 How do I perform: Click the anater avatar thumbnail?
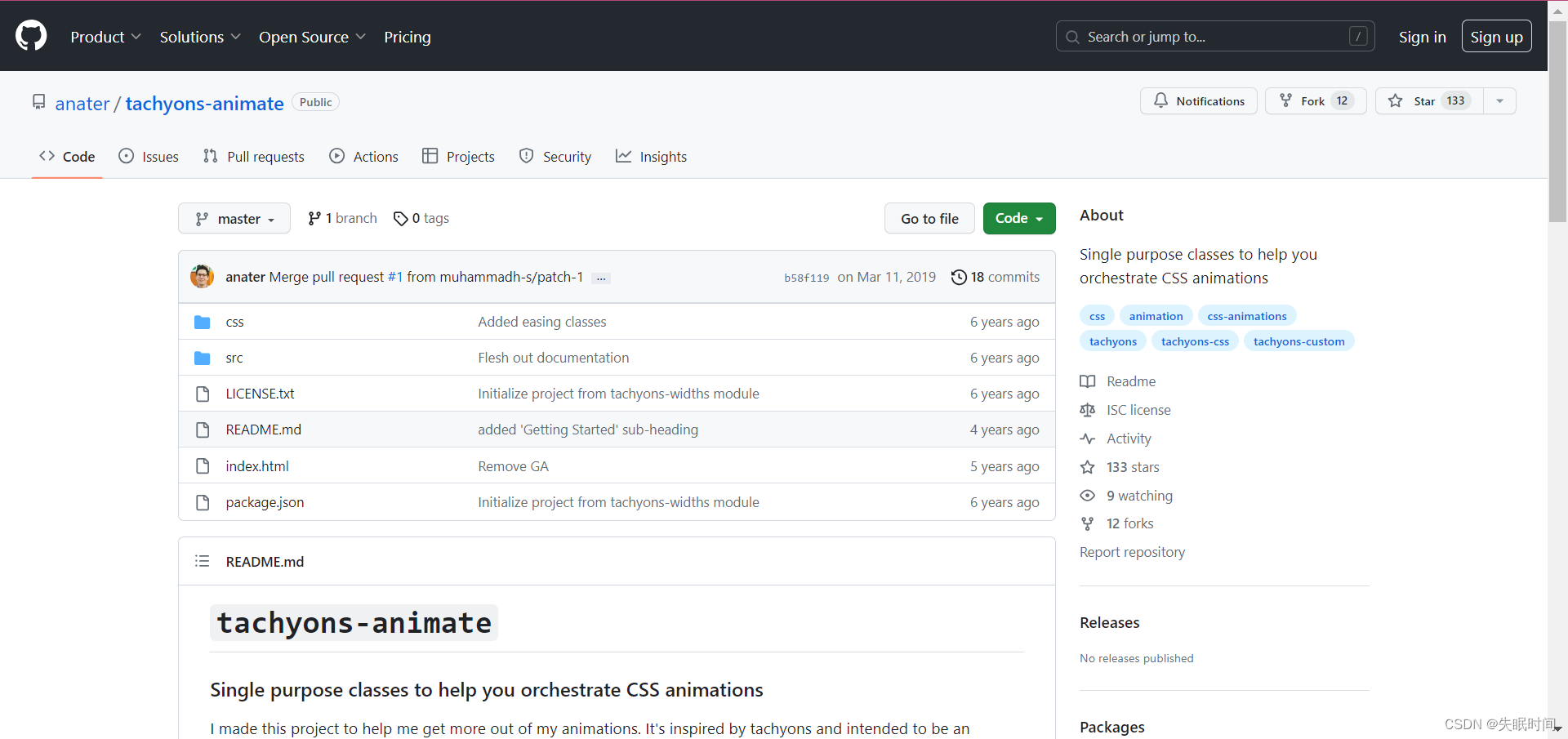tap(203, 276)
